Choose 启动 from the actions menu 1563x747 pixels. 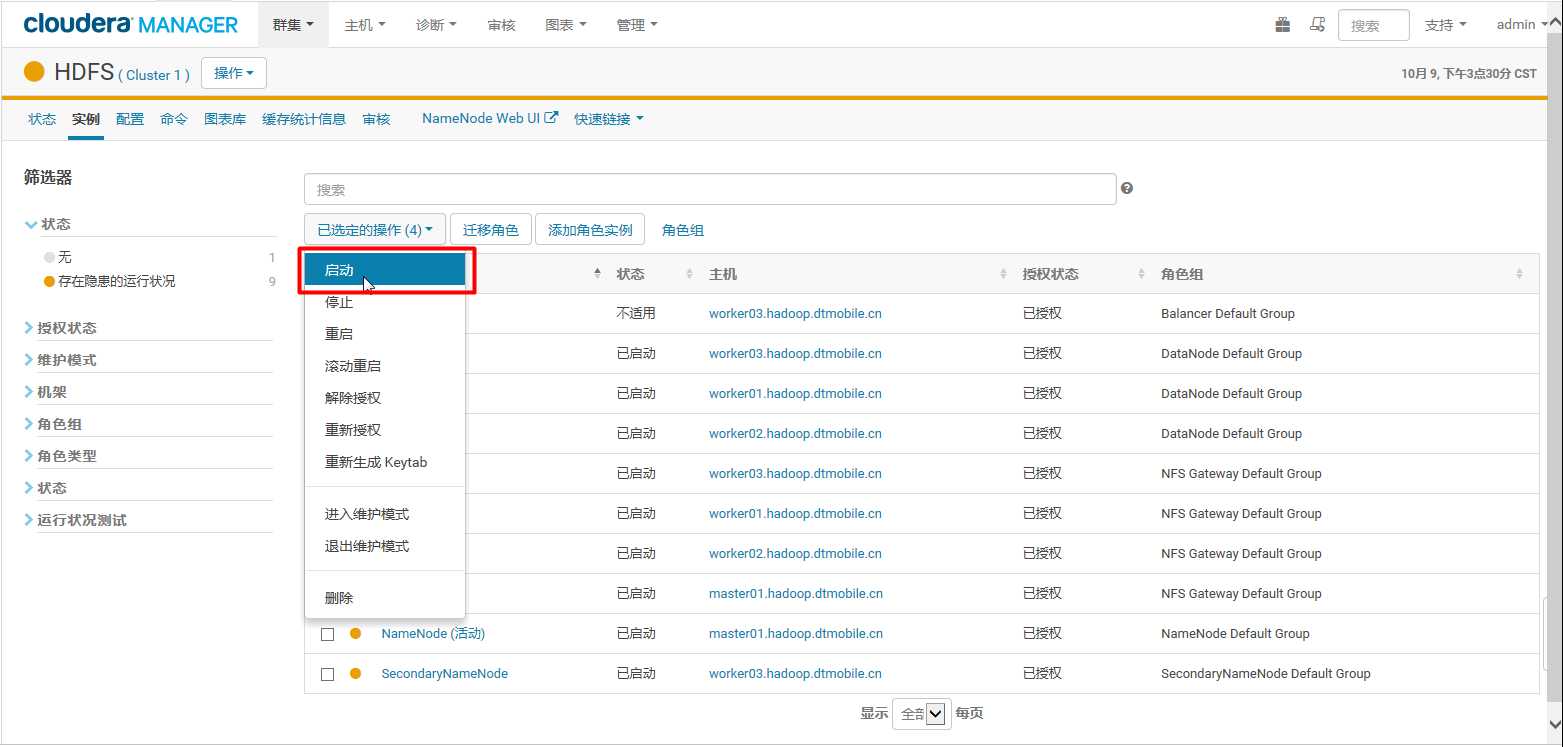pos(385,270)
